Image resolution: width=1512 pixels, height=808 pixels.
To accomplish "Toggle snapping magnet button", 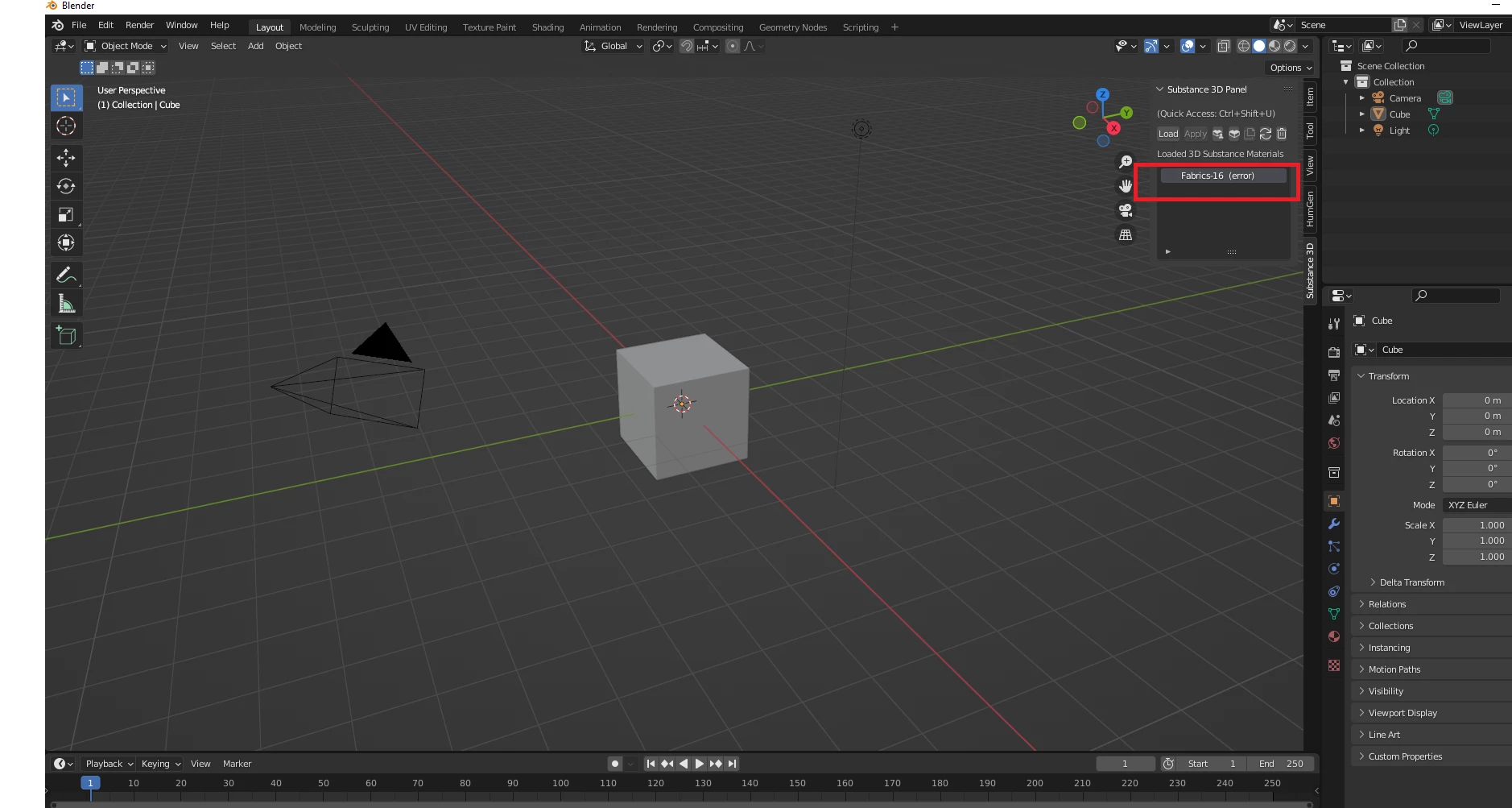I will point(687,46).
